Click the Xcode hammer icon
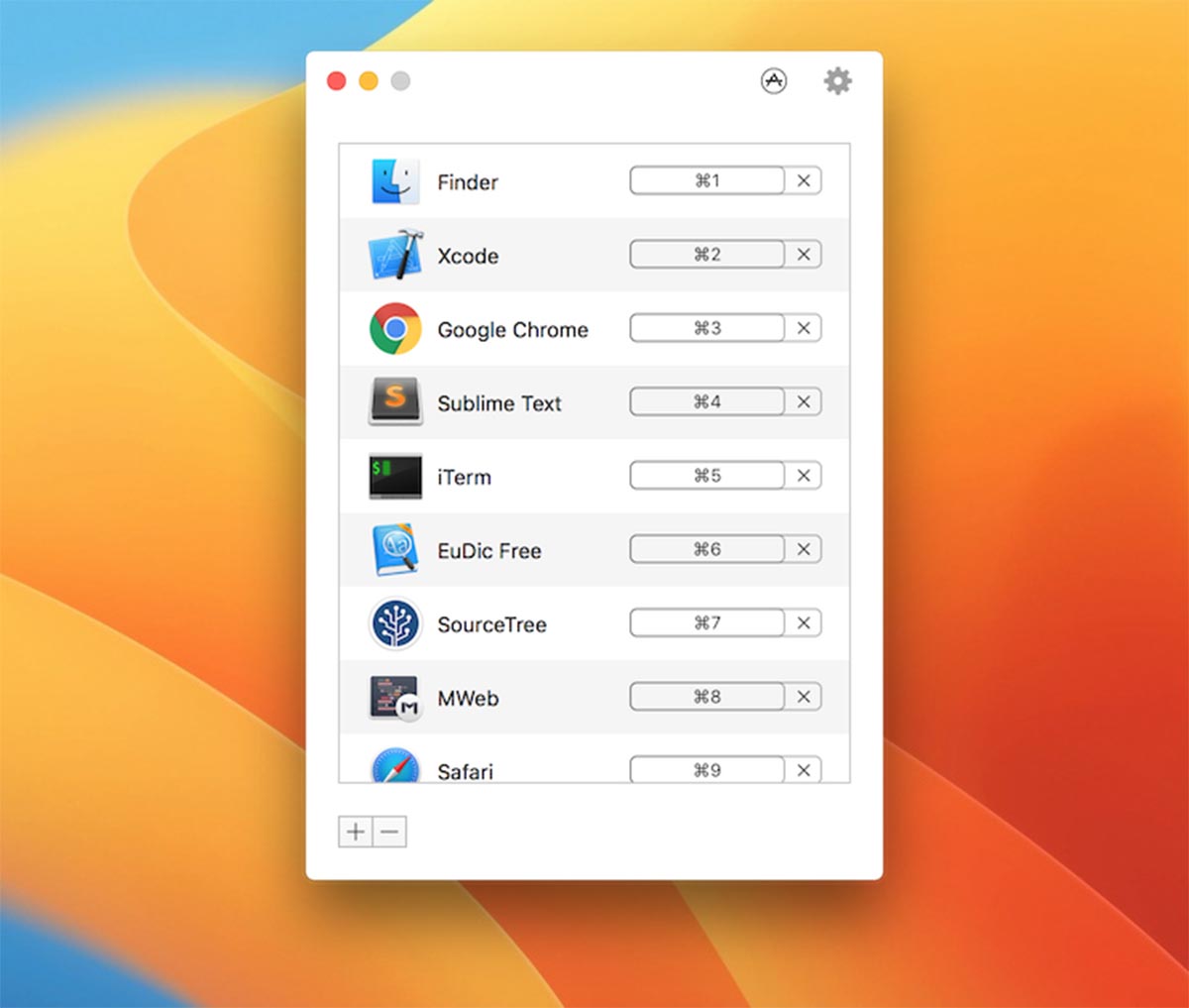The image size is (1189, 1008). (x=395, y=255)
